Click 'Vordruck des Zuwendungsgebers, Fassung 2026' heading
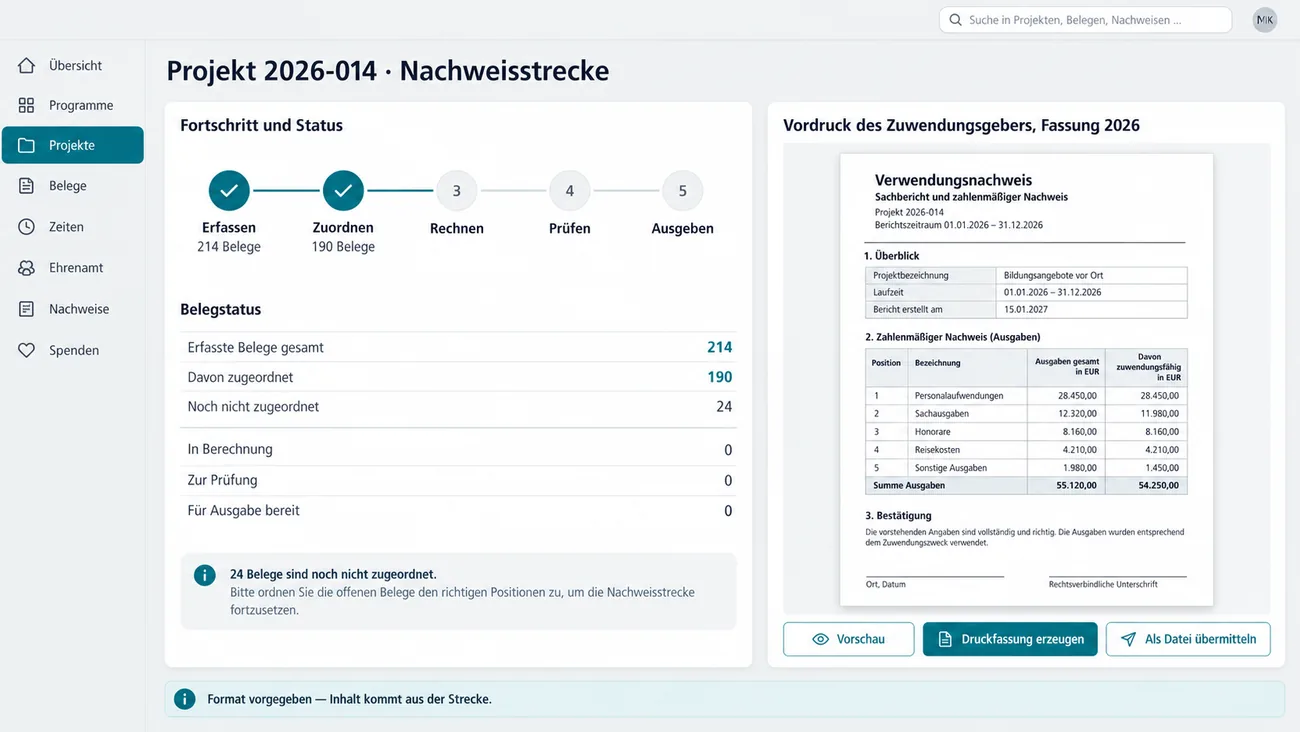Image resolution: width=1300 pixels, height=732 pixels. tap(961, 126)
